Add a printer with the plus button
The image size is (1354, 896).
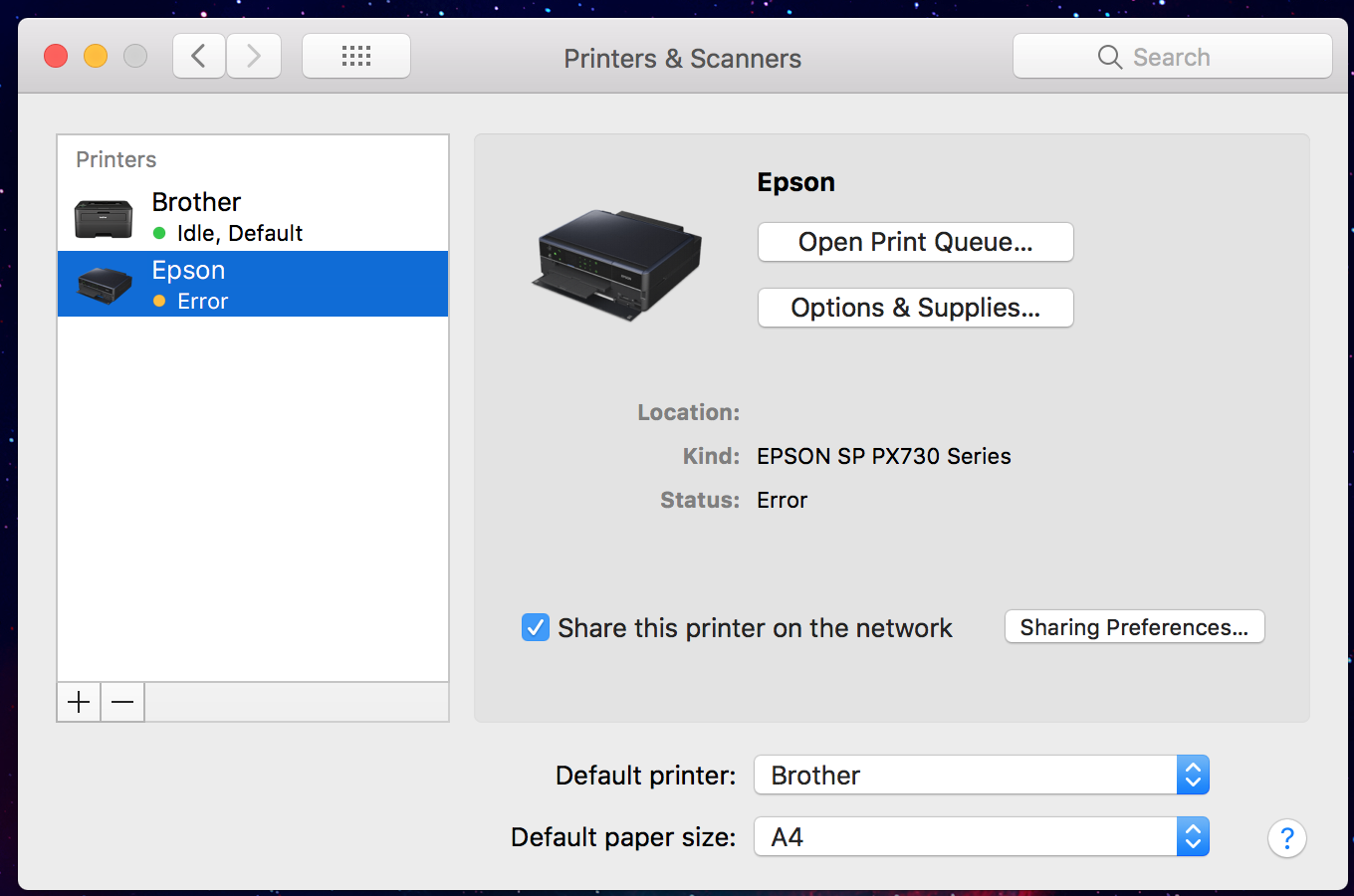pyautogui.click(x=79, y=702)
